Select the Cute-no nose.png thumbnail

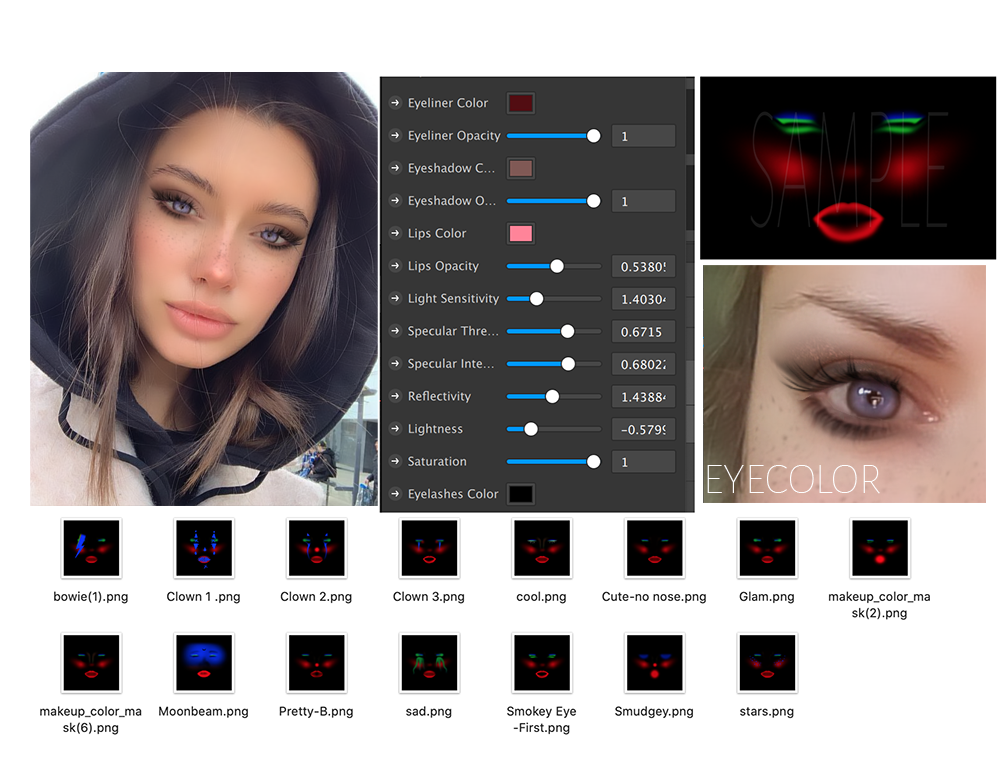(654, 548)
